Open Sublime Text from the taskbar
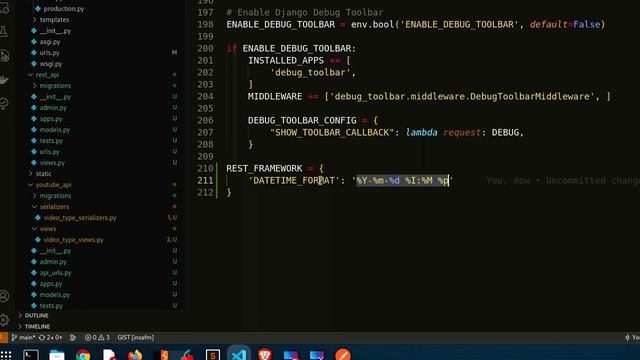The width and height of the screenshot is (640, 360). 213,355
